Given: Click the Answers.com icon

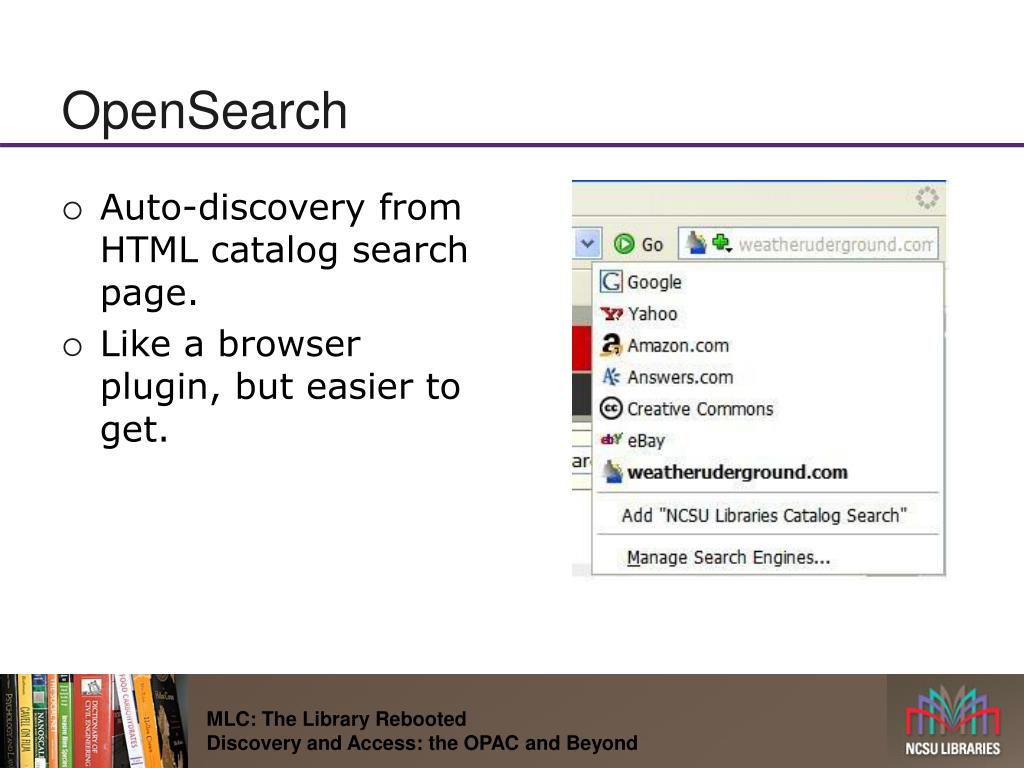Looking at the screenshot, I should 611,377.
